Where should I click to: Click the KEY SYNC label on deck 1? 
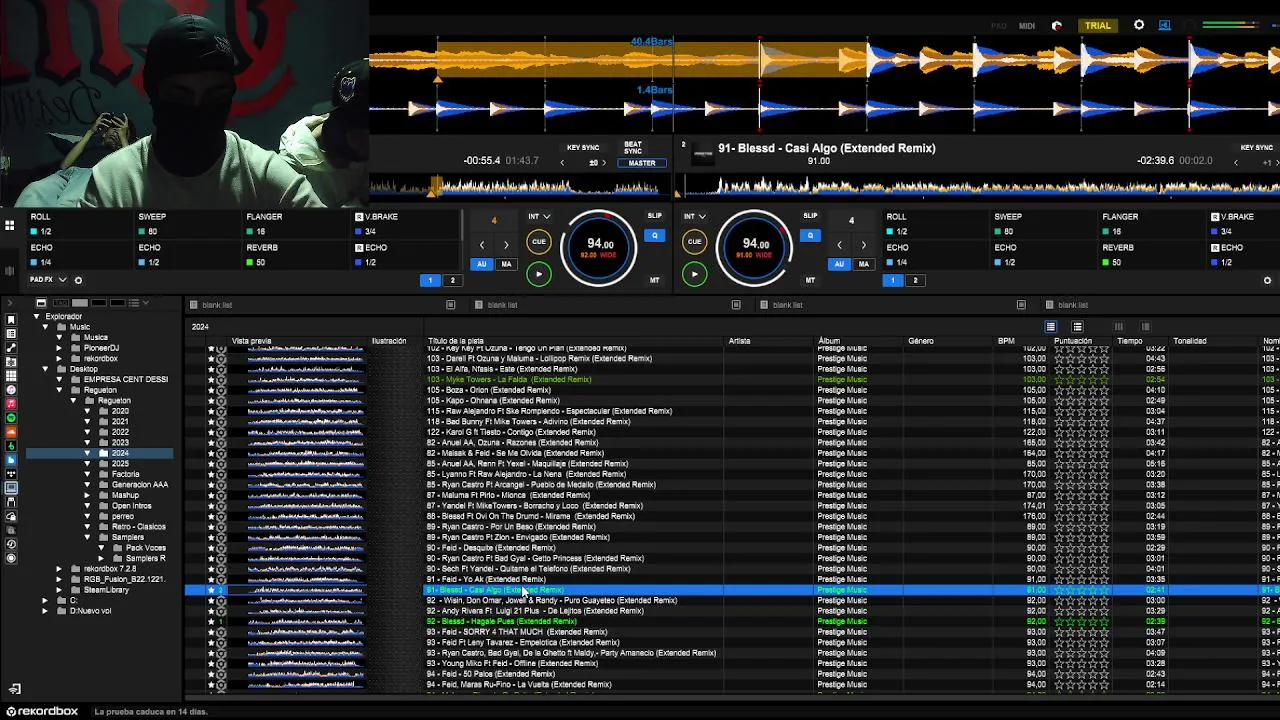pos(583,148)
